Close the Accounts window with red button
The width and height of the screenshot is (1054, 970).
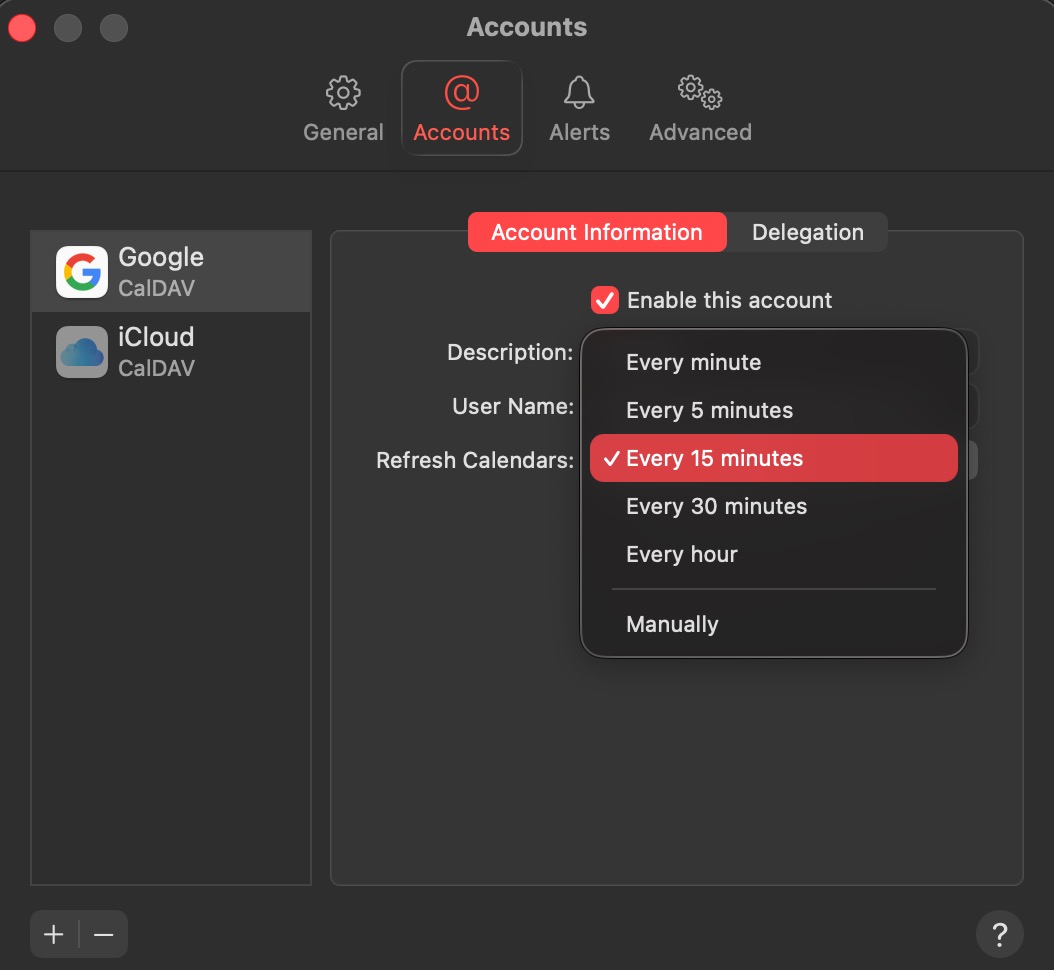[x=22, y=27]
